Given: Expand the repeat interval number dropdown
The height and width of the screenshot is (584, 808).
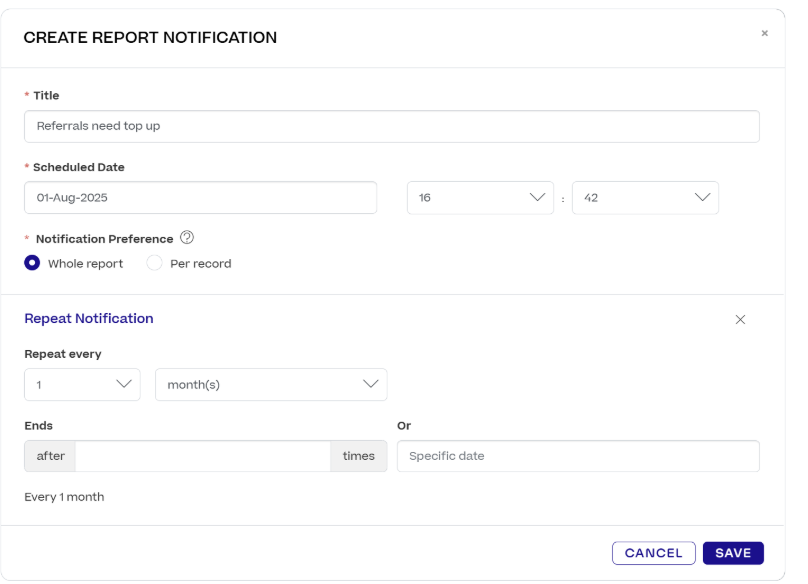Looking at the screenshot, I should [82, 384].
